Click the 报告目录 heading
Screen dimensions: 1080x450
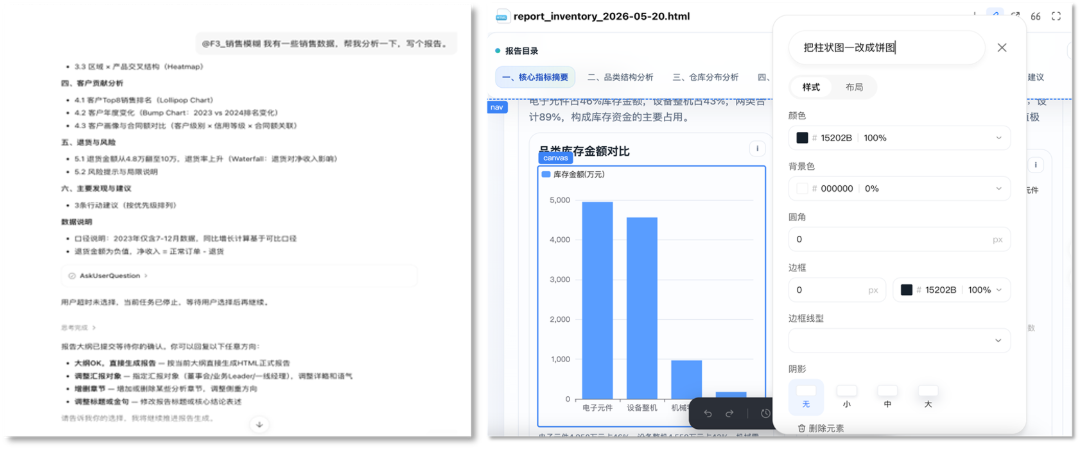tap(521, 51)
